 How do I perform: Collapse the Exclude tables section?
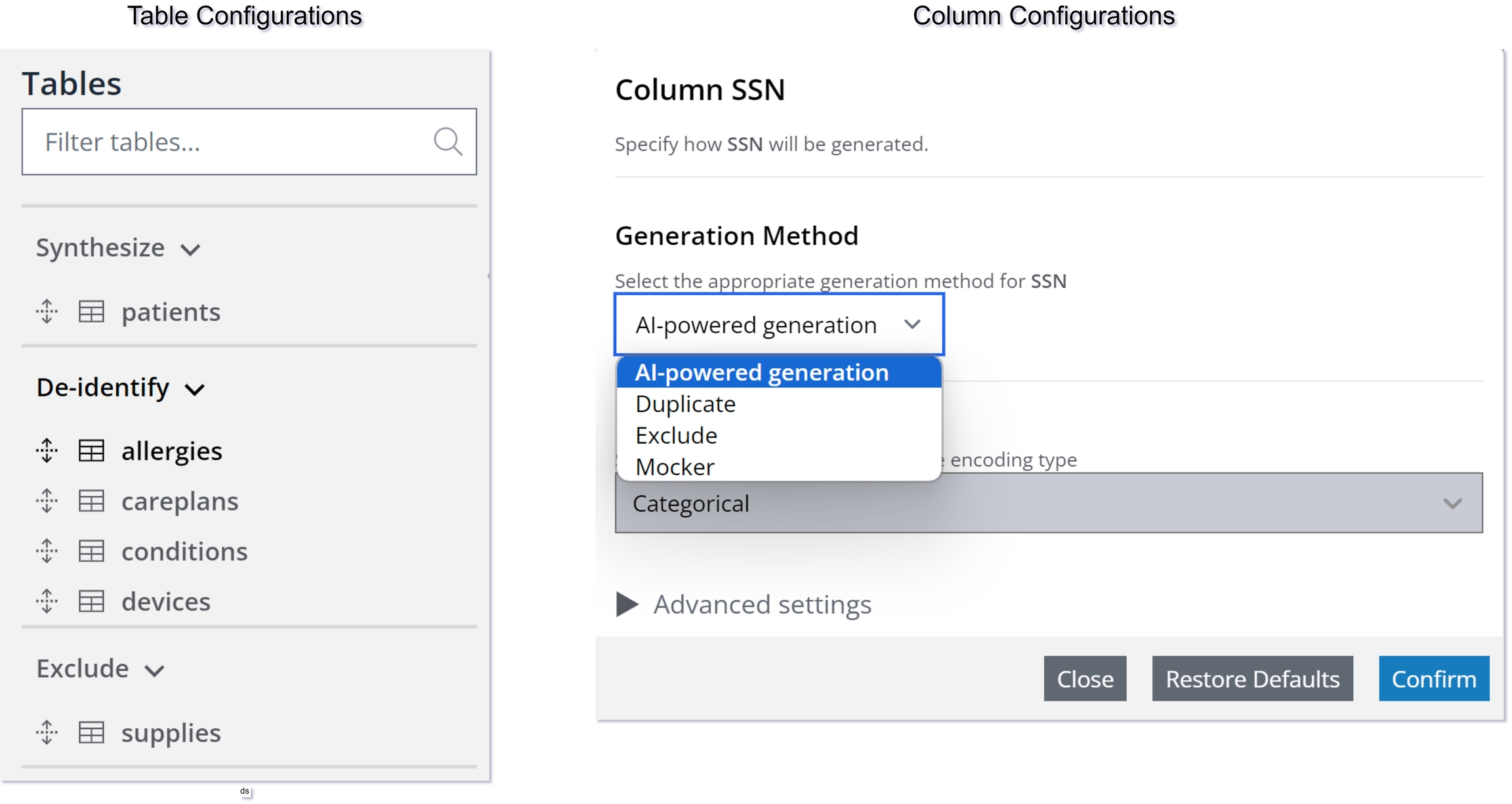click(154, 670)
